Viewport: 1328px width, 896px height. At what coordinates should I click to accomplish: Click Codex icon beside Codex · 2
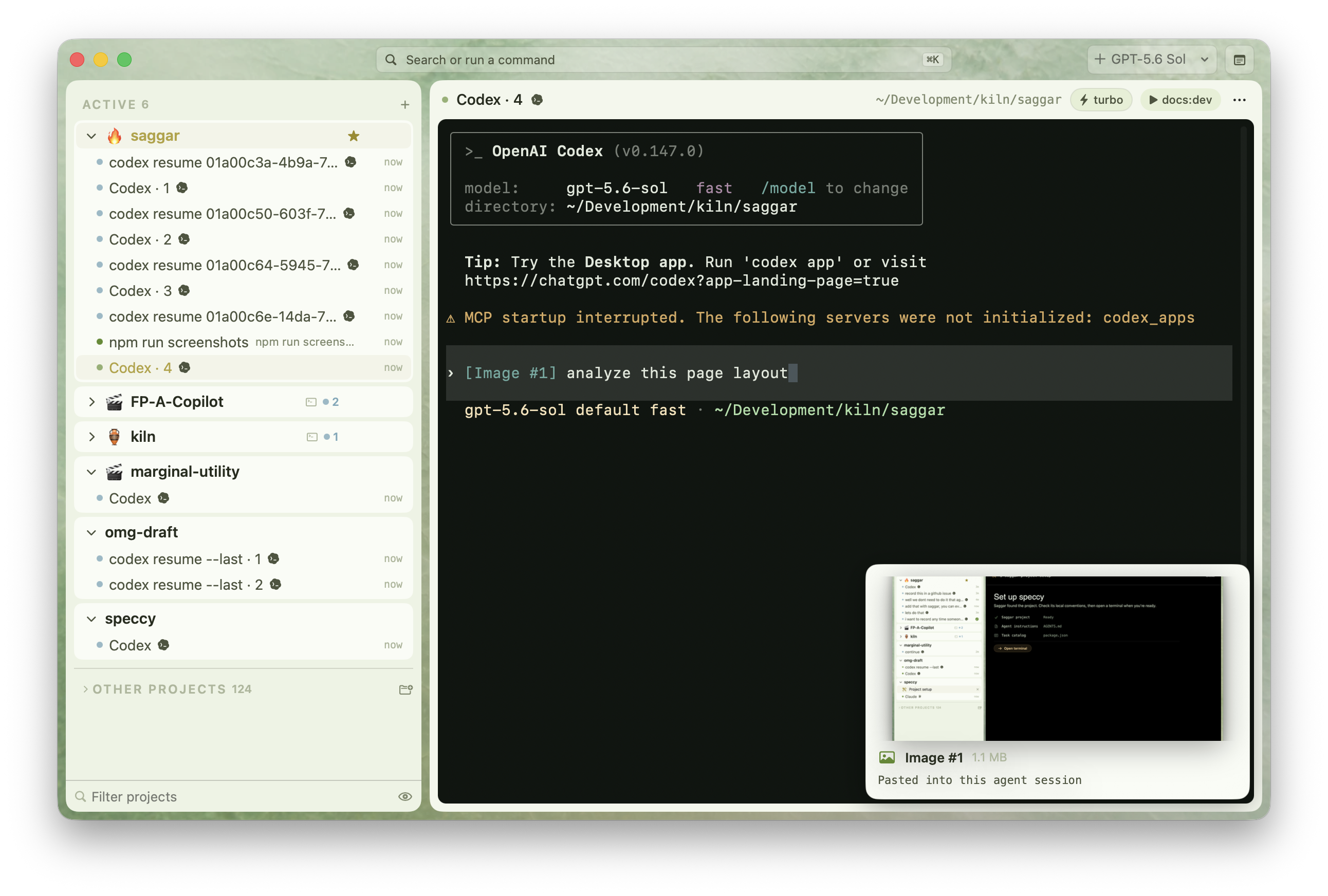pos(183,239)
